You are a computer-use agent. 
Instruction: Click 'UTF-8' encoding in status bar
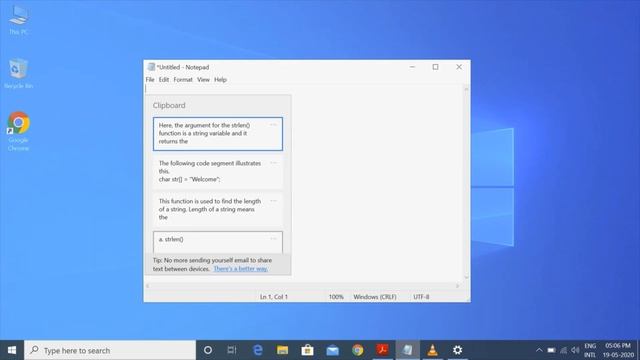point(421,297)
